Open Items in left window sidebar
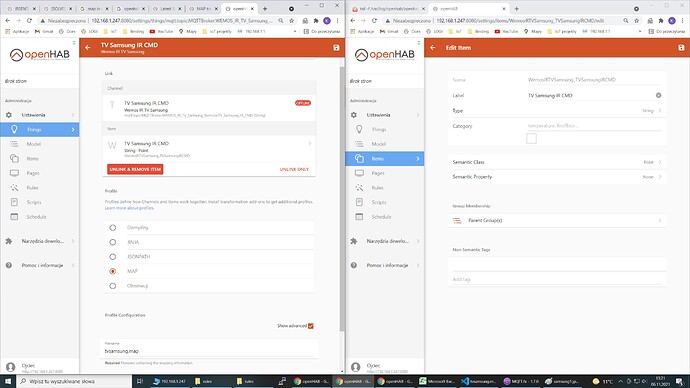Screen dimensions: 690x388 pos(40,158)
